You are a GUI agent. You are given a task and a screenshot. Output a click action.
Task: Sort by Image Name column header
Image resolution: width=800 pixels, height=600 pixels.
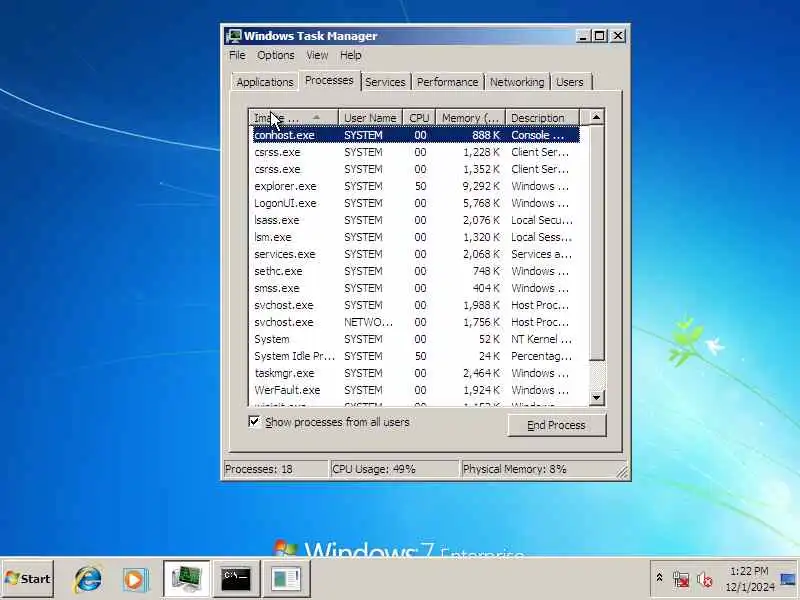[294, 117]
